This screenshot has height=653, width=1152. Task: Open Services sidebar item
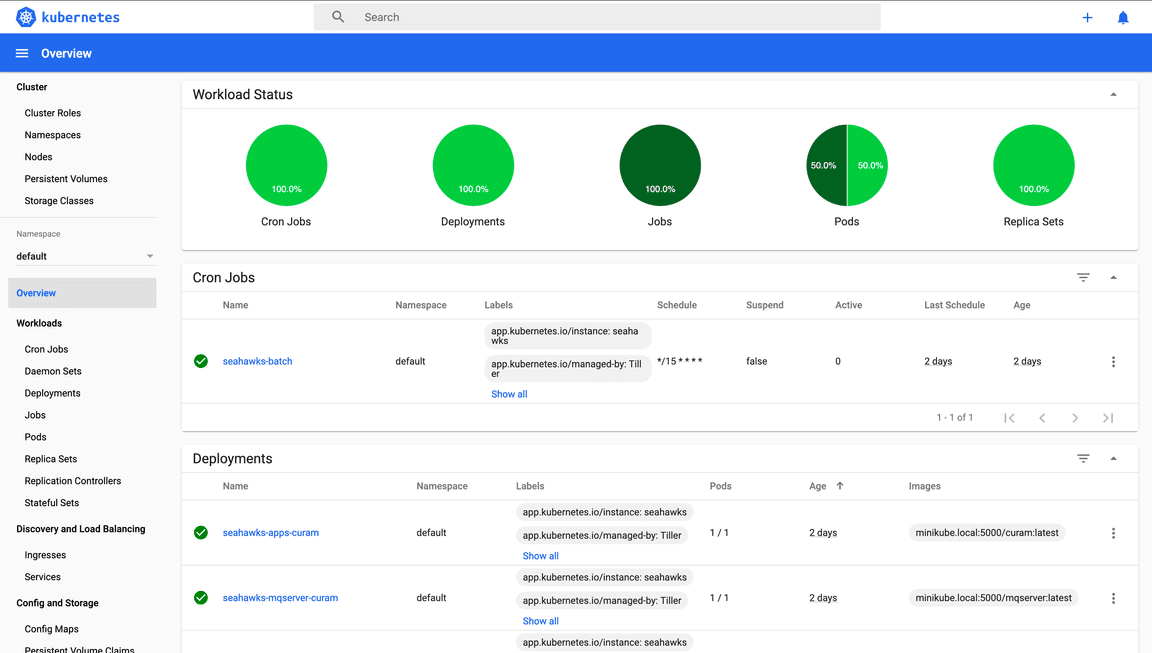(43, 577)
